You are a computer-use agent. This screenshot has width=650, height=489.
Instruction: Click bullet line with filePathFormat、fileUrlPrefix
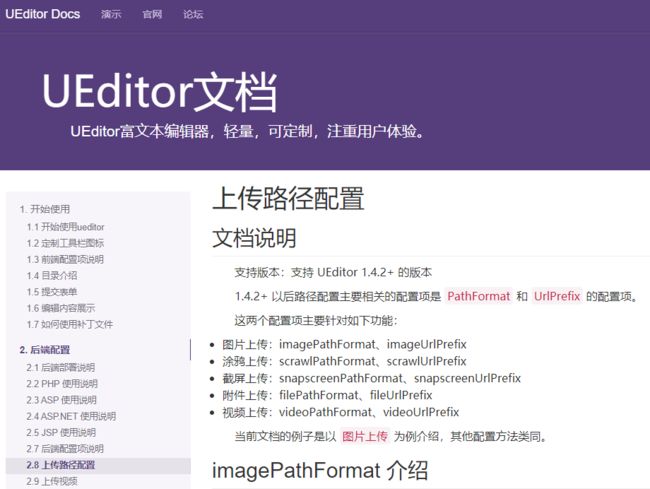click(327, 395)
